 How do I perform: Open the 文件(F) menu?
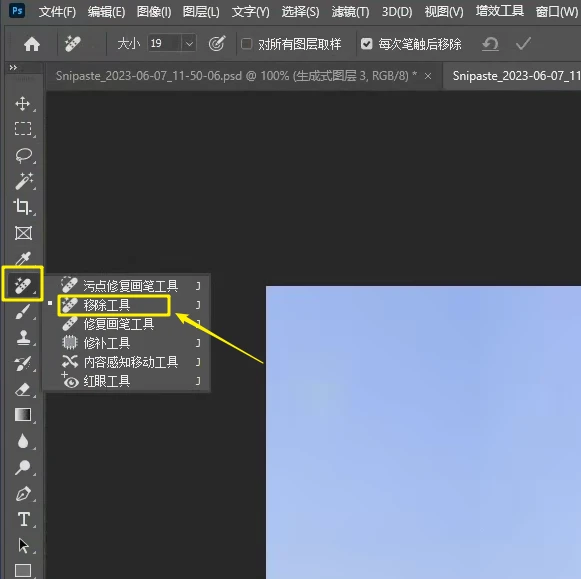(57, 12)
